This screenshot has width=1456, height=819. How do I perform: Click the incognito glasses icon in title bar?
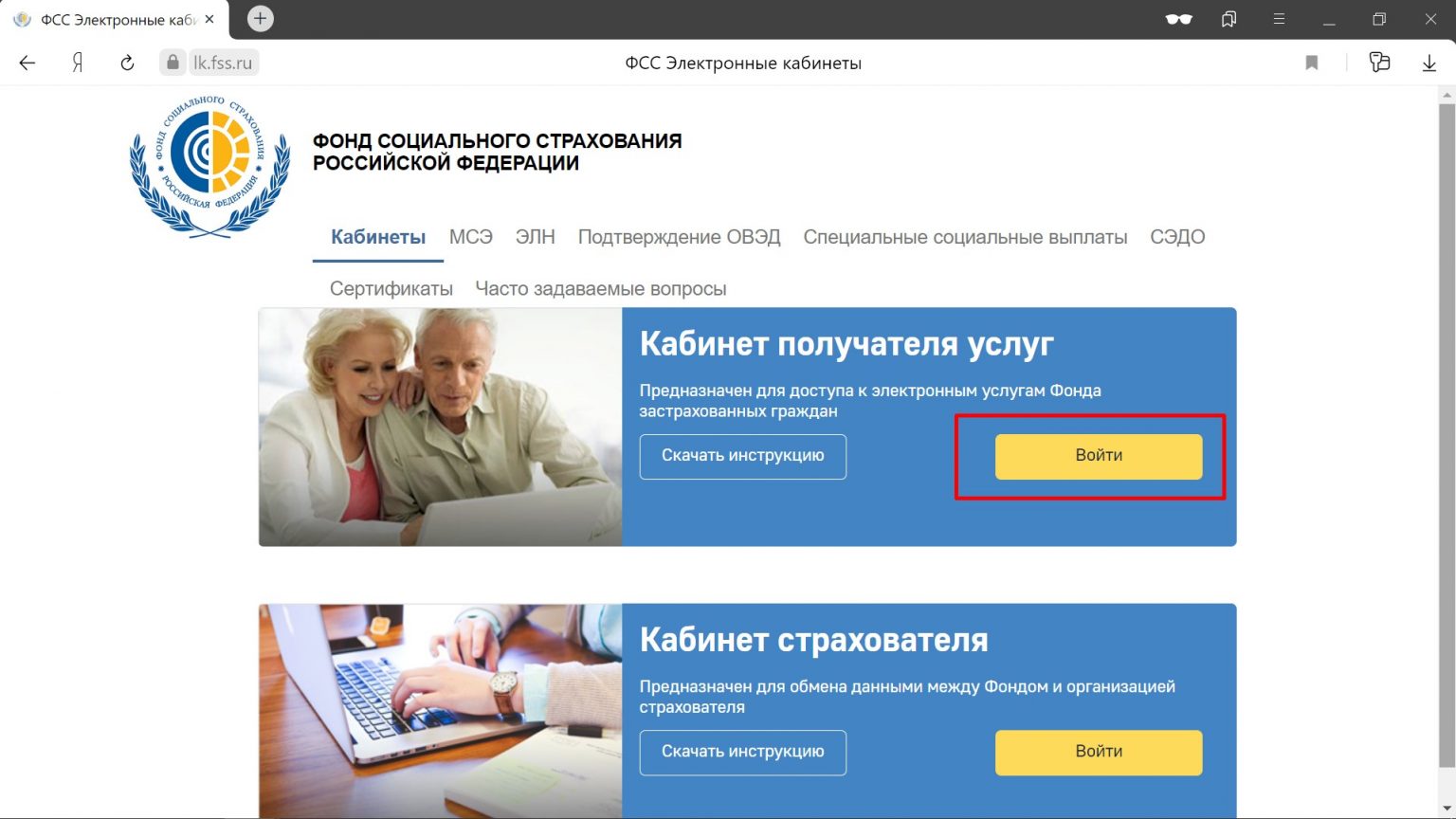coord(1178,19)
